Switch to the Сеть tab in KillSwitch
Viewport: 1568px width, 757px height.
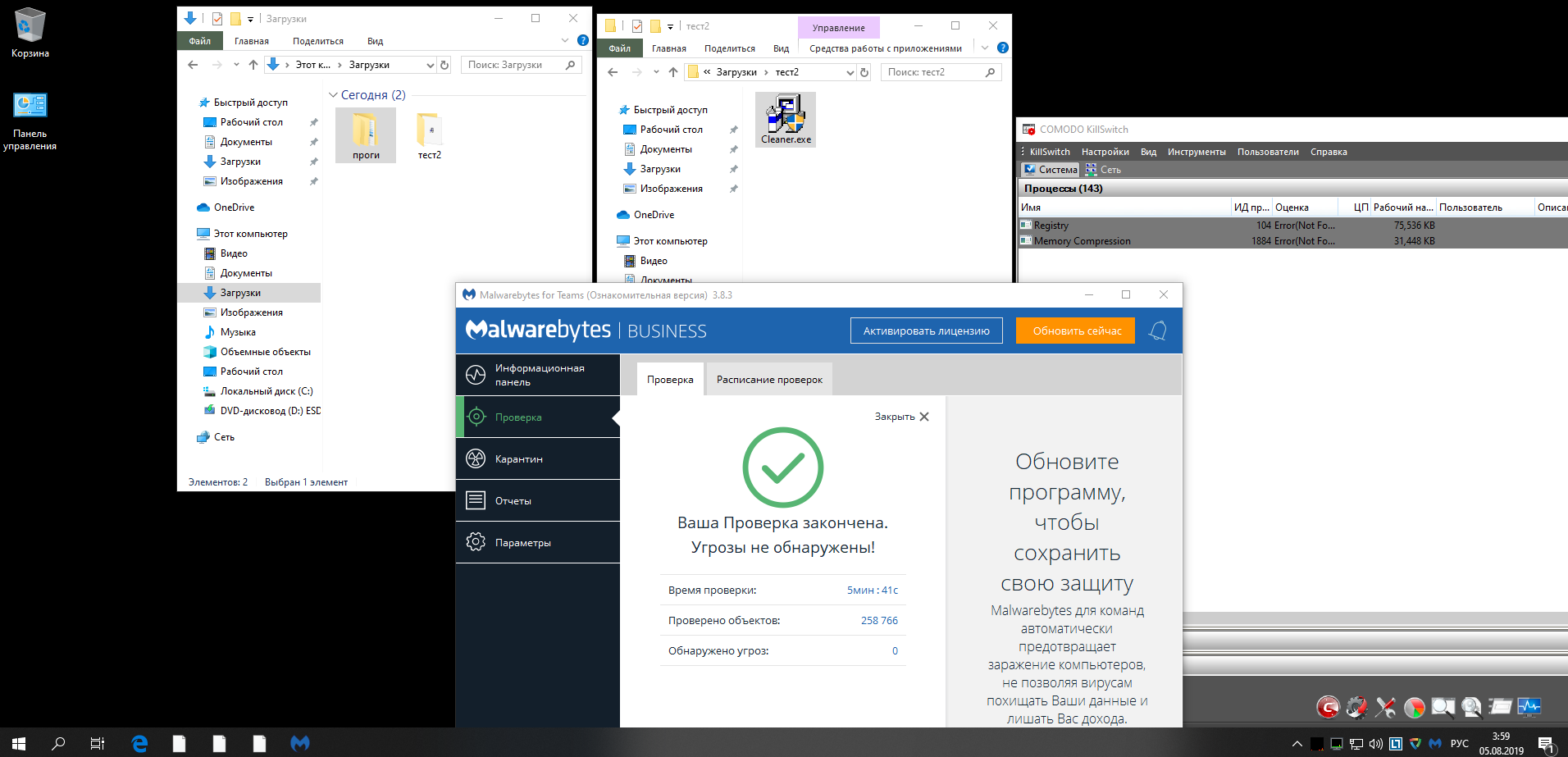click(1103, 170)
